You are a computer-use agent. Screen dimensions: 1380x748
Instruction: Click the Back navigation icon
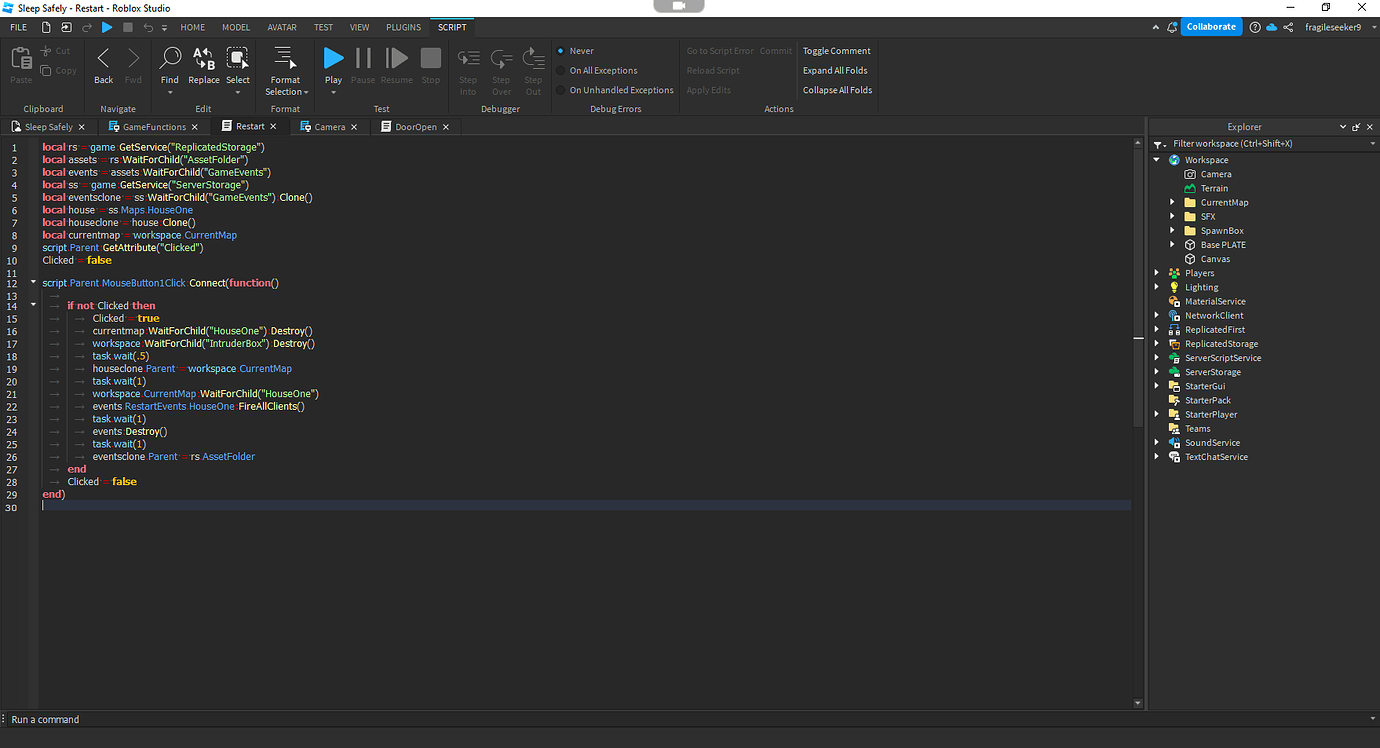pos(102,60)
